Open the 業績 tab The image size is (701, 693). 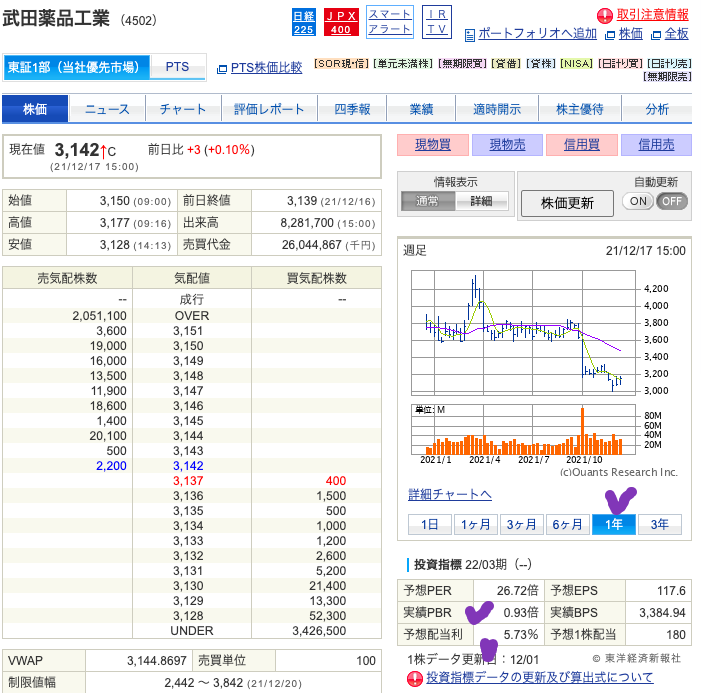pos(421,109)
